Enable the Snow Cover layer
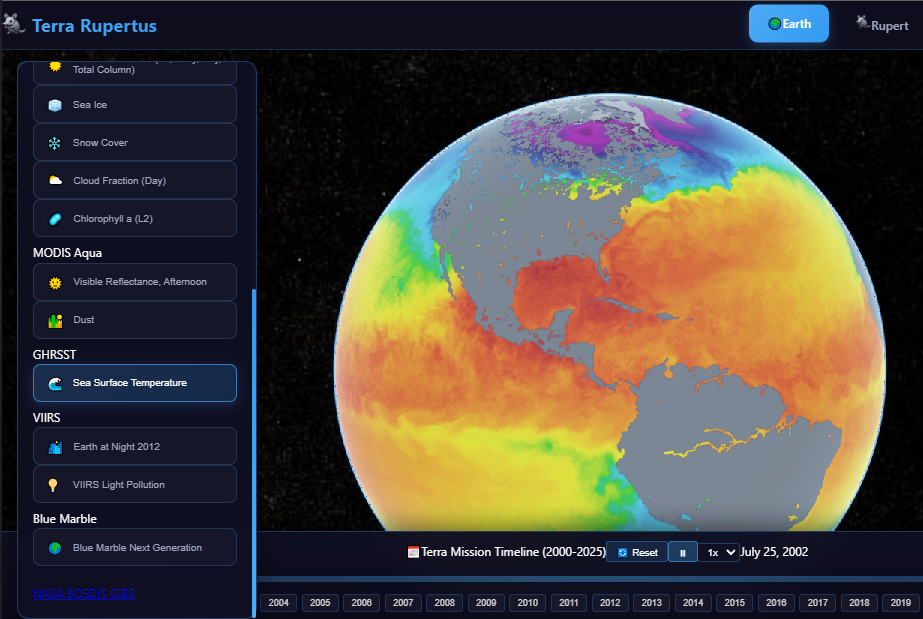This screenshot has height=619, width=923. tap(135, 142)
